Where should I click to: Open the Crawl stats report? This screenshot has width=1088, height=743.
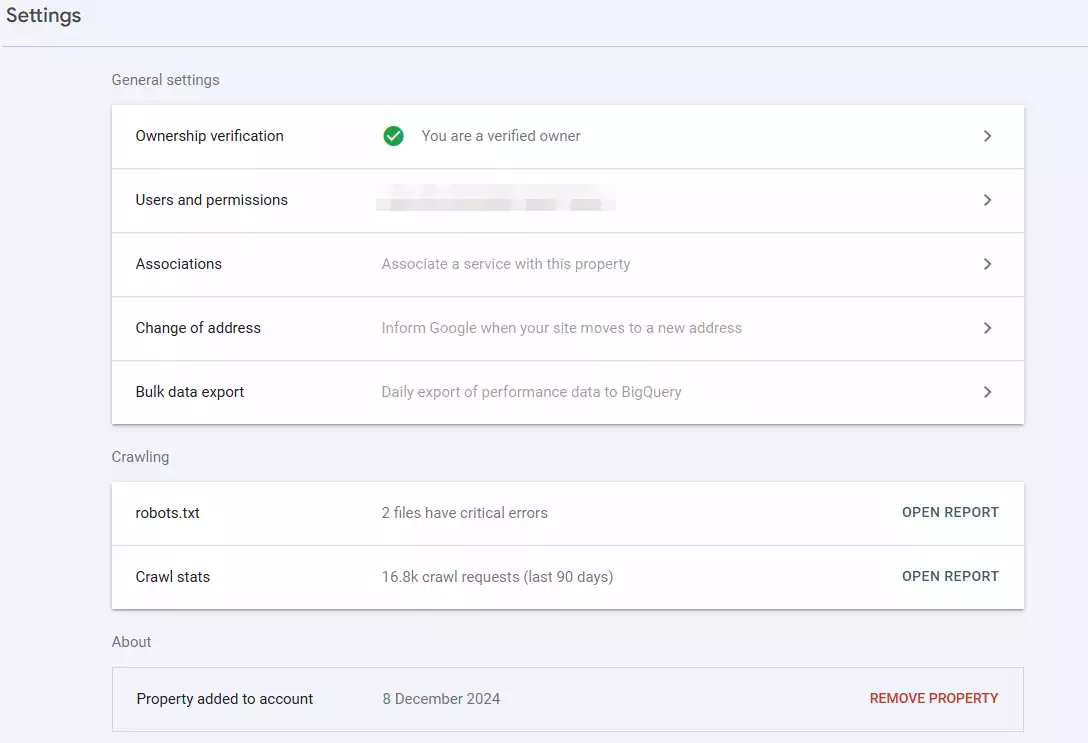[949, 576]
